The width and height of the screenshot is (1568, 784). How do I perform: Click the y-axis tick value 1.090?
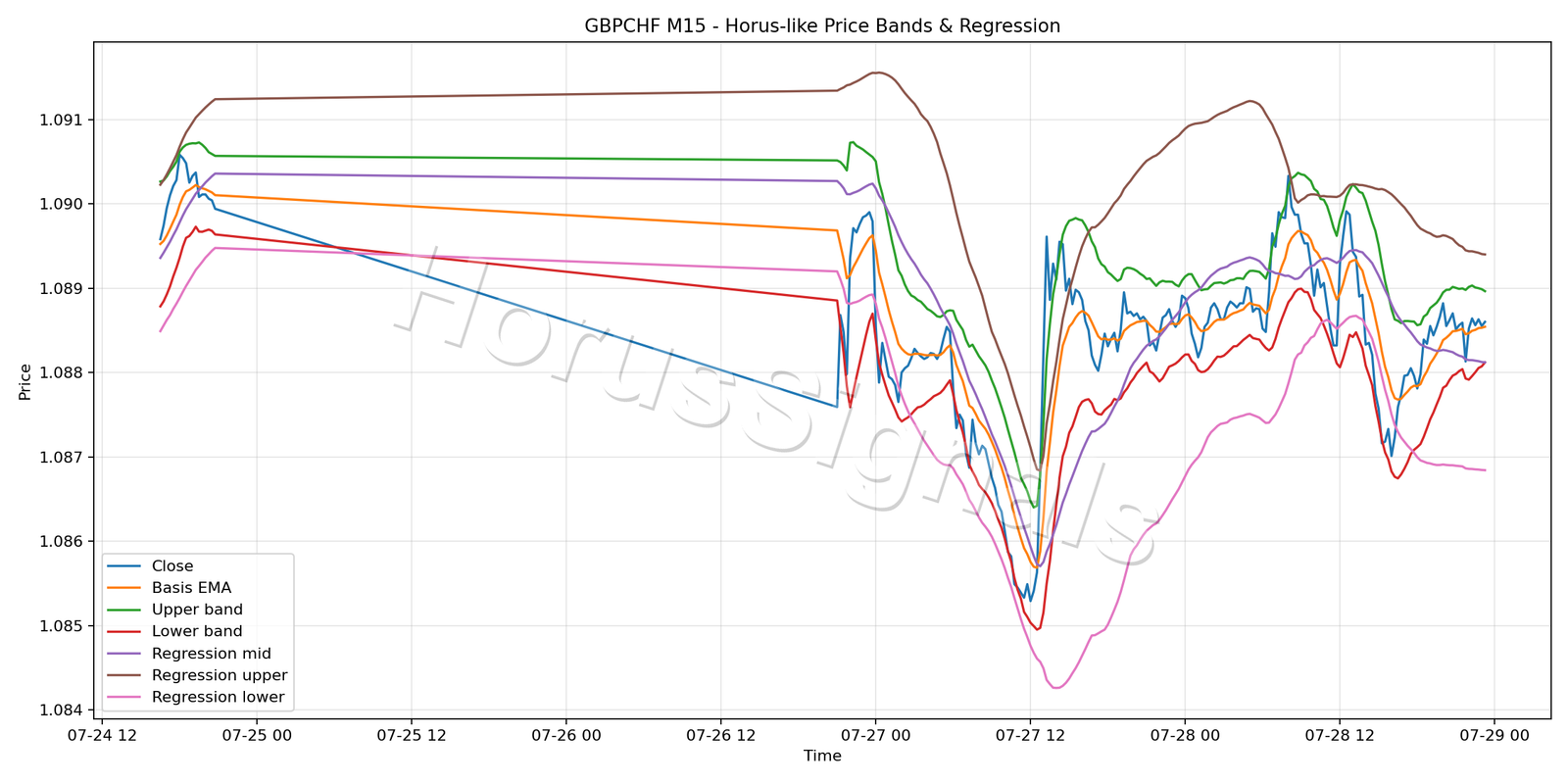[x=62, y=205]
